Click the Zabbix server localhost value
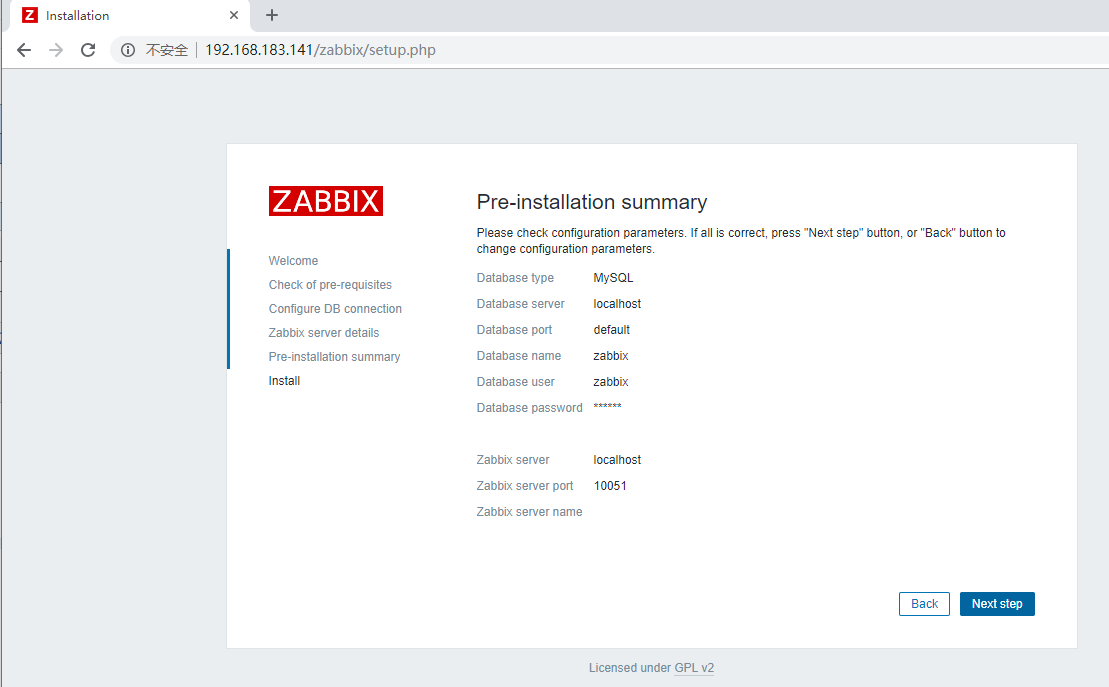 (617, 460)
